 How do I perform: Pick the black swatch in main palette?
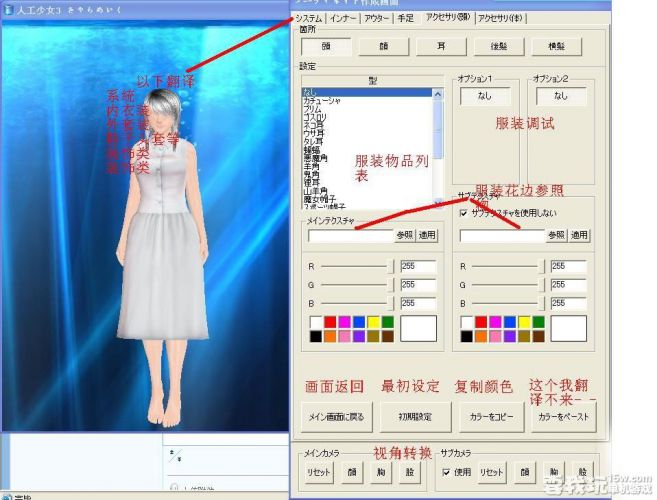(316, 337)
